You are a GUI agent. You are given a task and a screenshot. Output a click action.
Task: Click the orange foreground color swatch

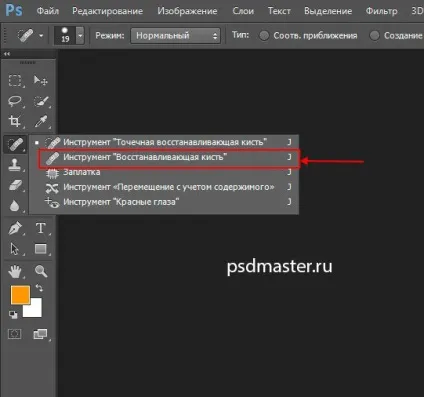tap(20, 295)
